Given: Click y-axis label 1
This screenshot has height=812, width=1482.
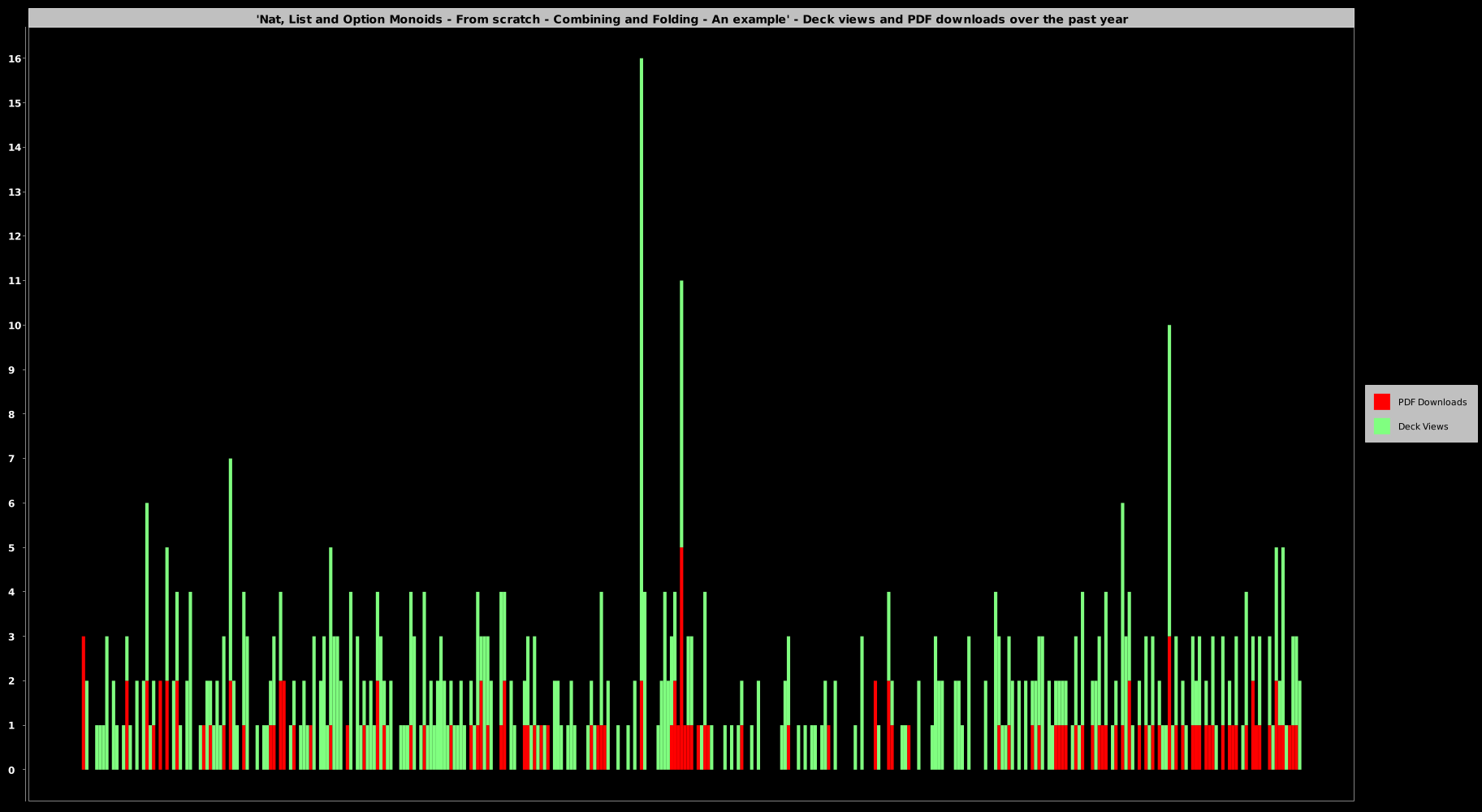Looking at the screenshot, I should click(11, 725).
